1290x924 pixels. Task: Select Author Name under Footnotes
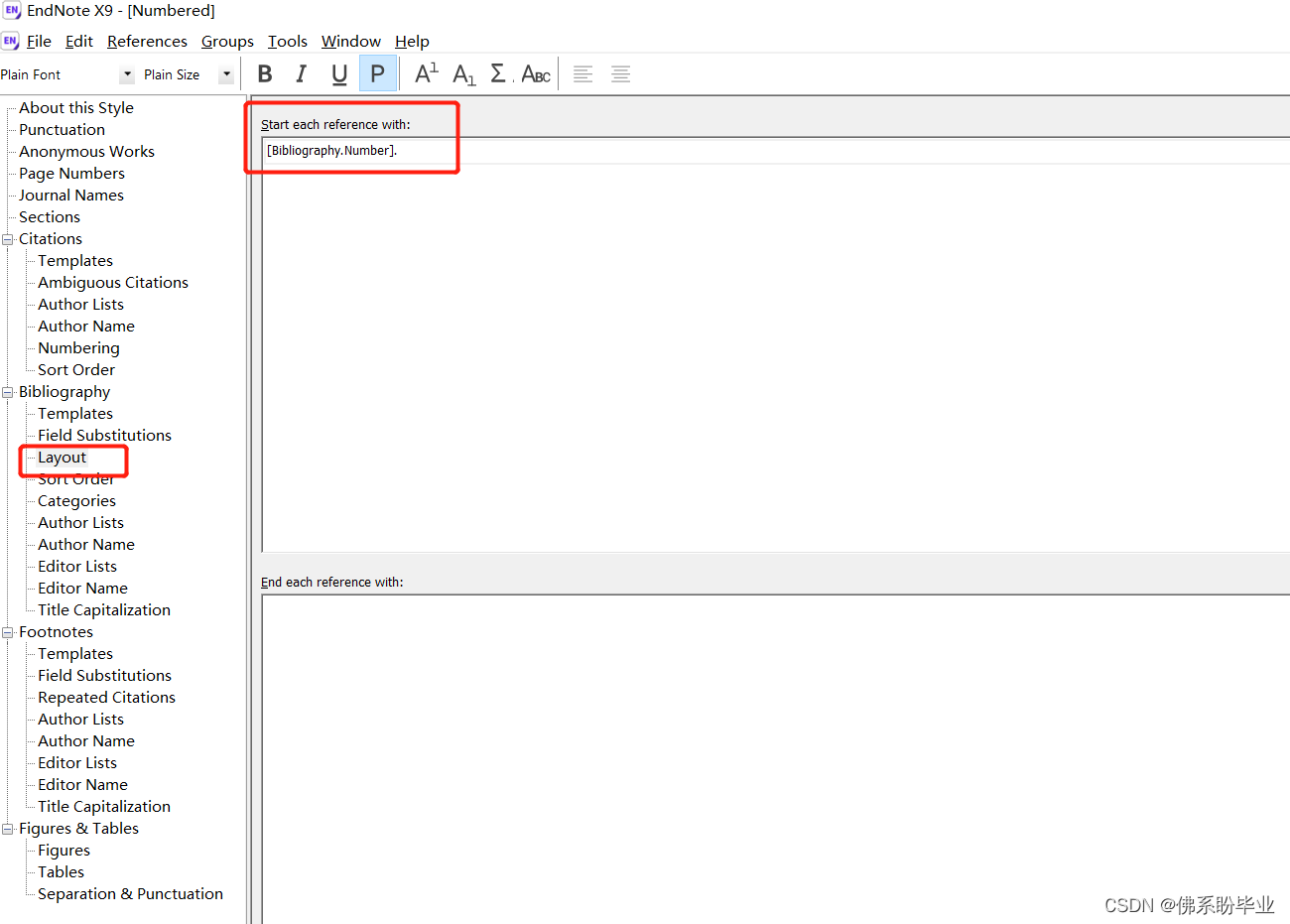[x=86, y=741]
